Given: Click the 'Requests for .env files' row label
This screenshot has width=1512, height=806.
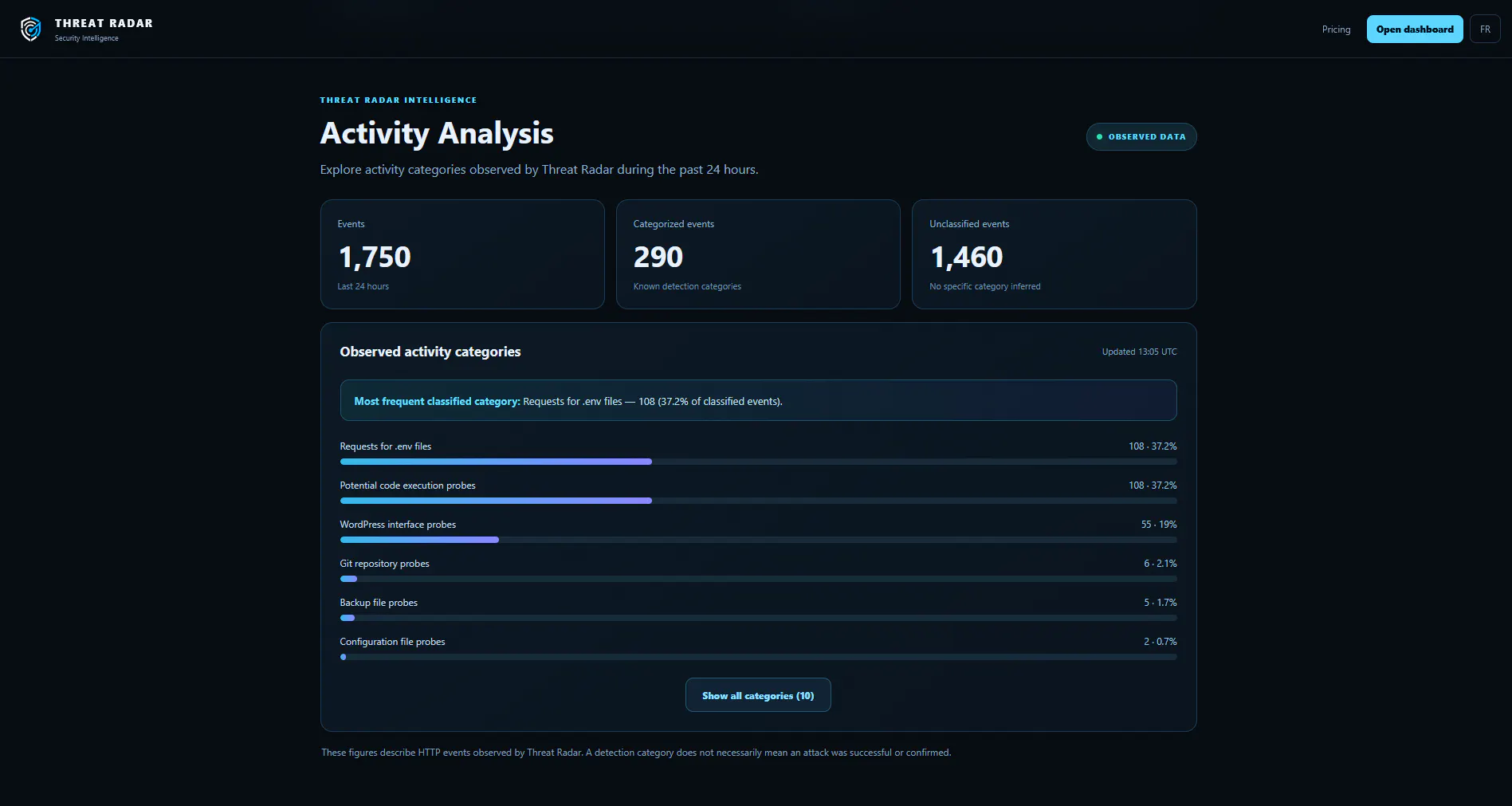Looking at the screenshot, I should tap(385, 446).
